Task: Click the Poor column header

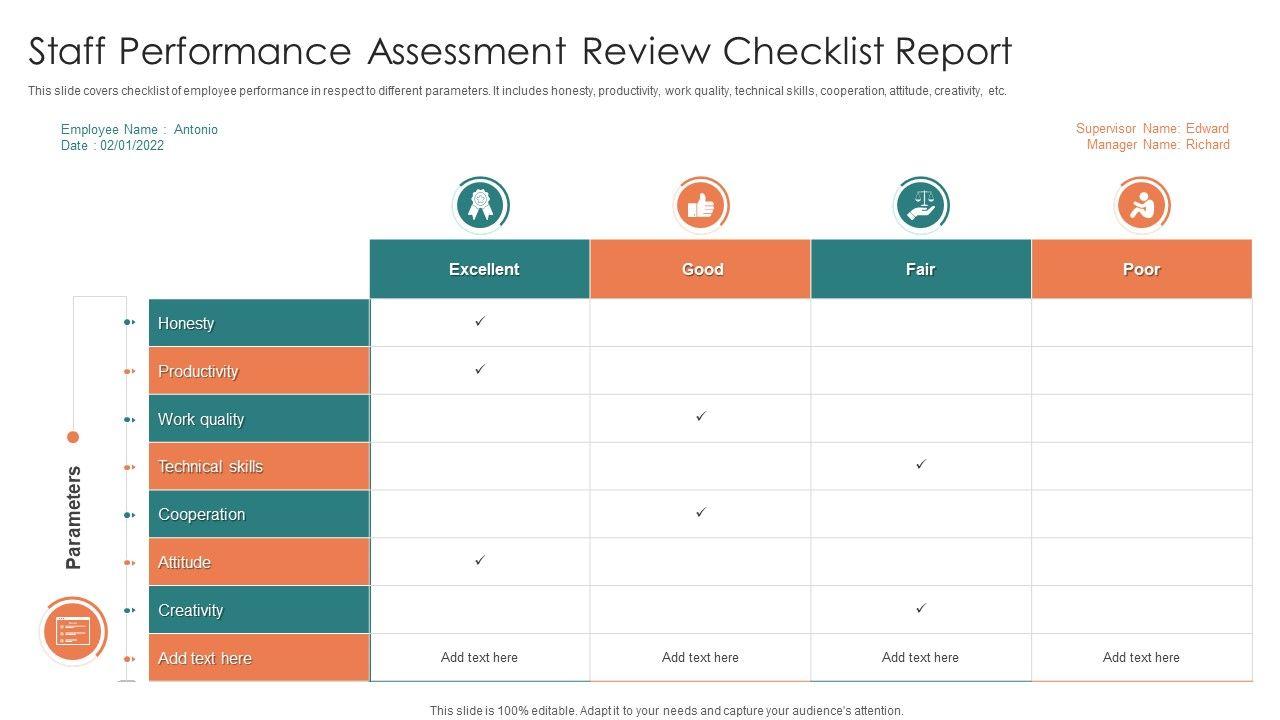Action: 1141,269
